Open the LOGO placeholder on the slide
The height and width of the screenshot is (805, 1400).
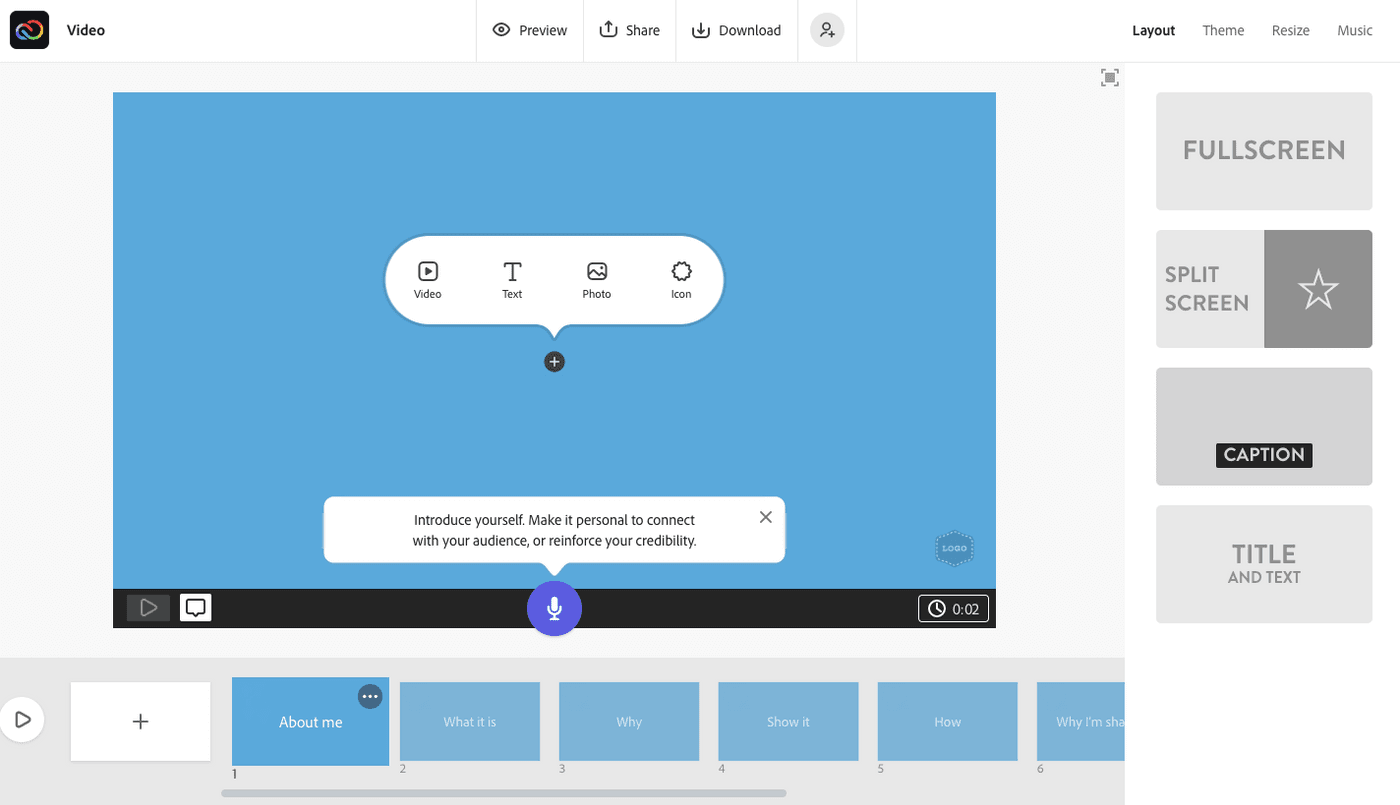coord(953,548)
